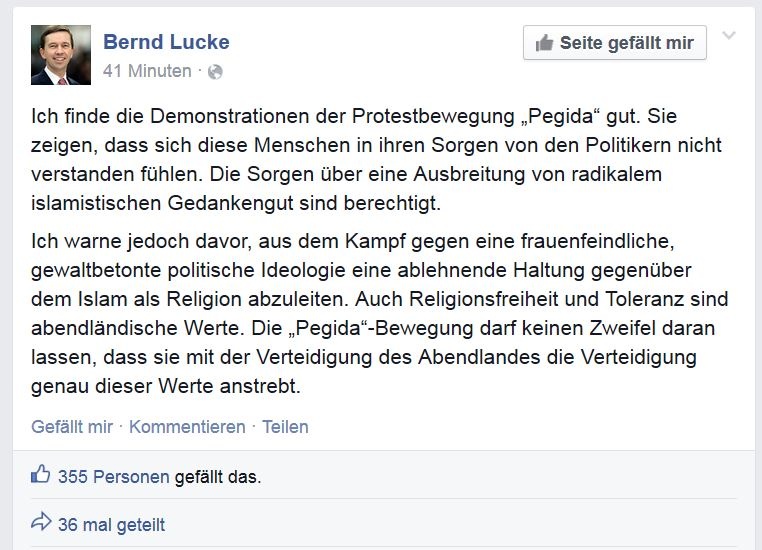The width and height of the screenshot is (762, 550).
Task: Like the post via Gefällt mir
Action: click(72, 426)
